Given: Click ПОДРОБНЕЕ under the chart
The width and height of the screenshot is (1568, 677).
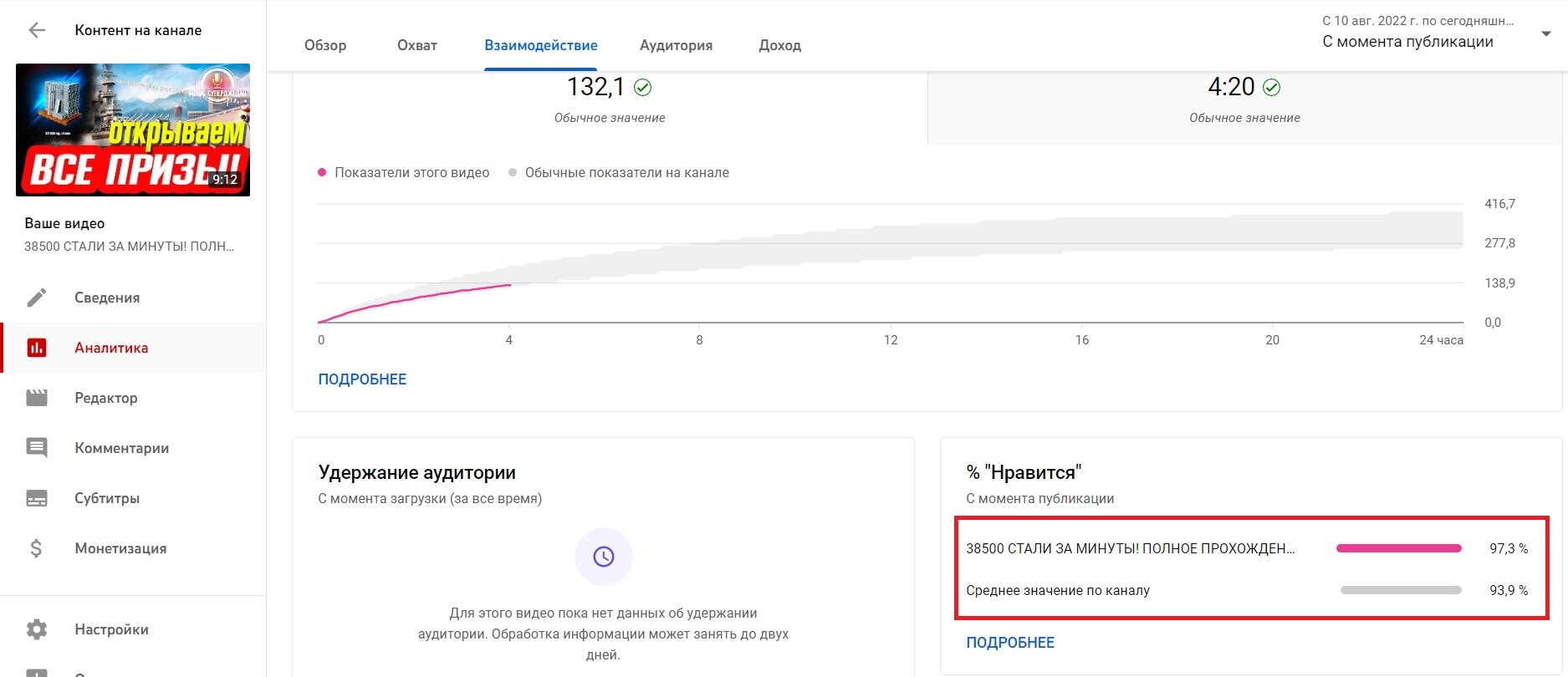Looking at the screenshot, I should pyautogui.click(x=362, y=379).
